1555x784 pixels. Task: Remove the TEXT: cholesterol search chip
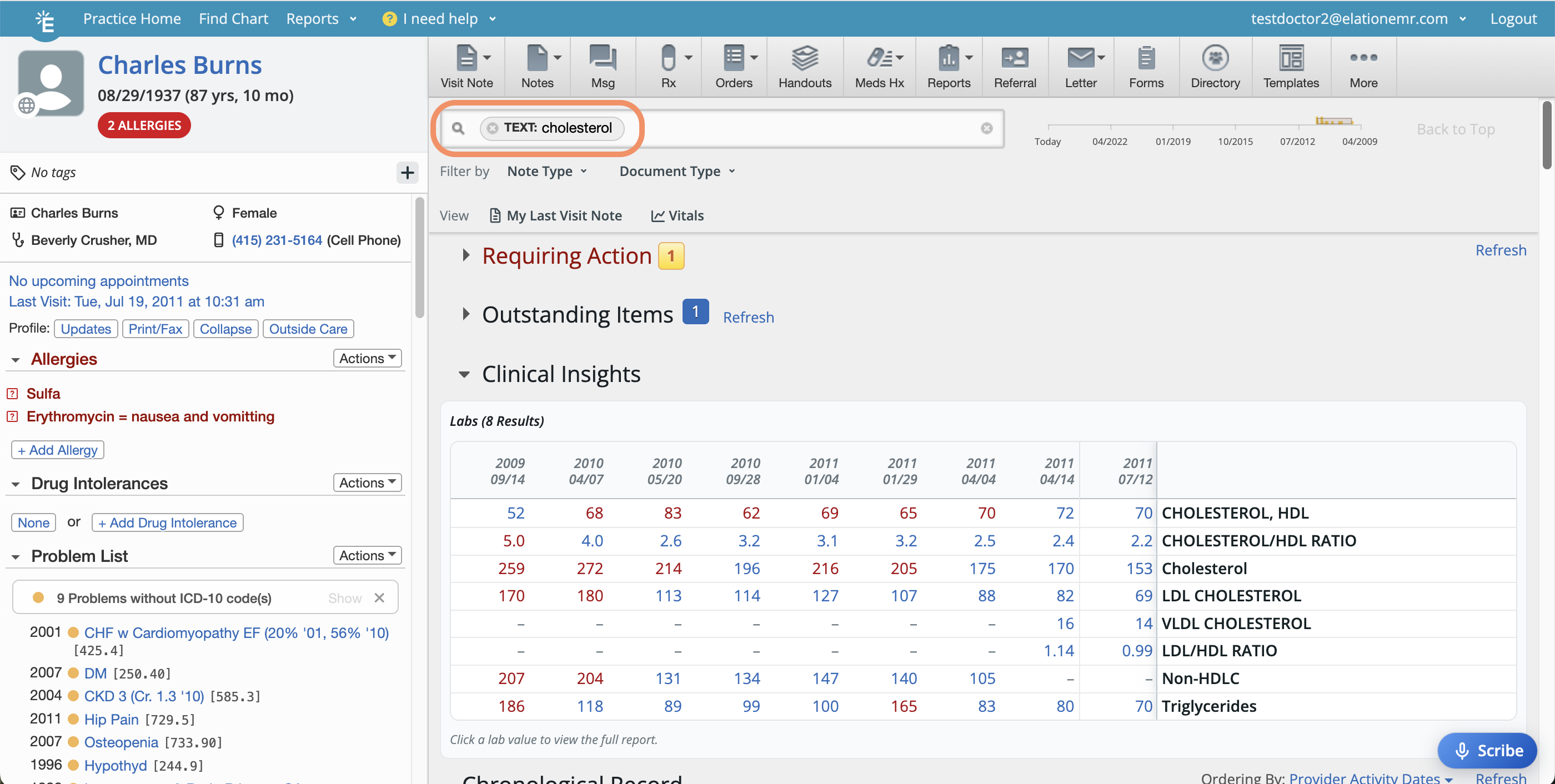pyautogui.click(x=493, y=128)
